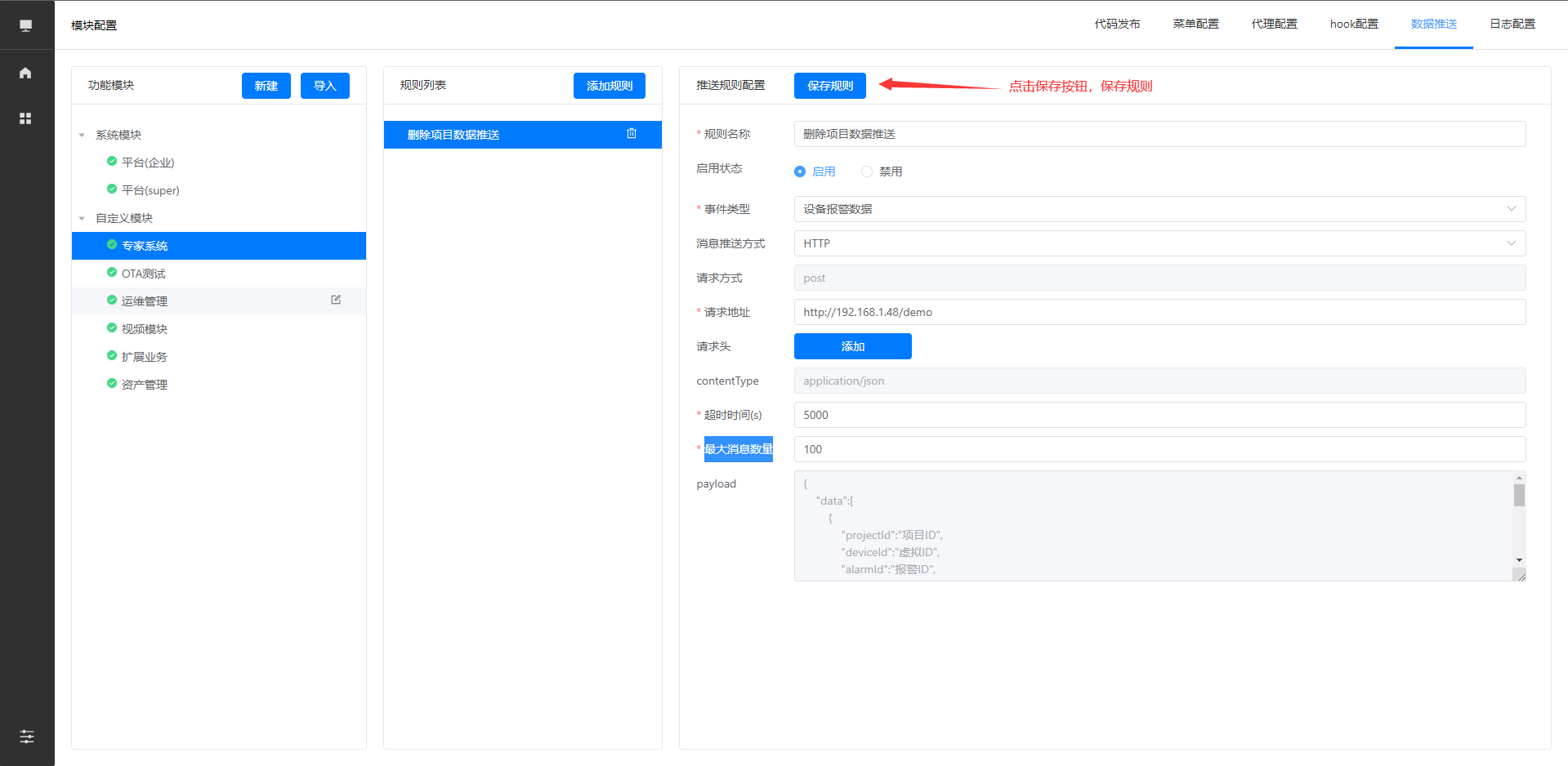Click the grid apps icon in the sidebar
Viewport: 1568px width, 766px height.
26,118
